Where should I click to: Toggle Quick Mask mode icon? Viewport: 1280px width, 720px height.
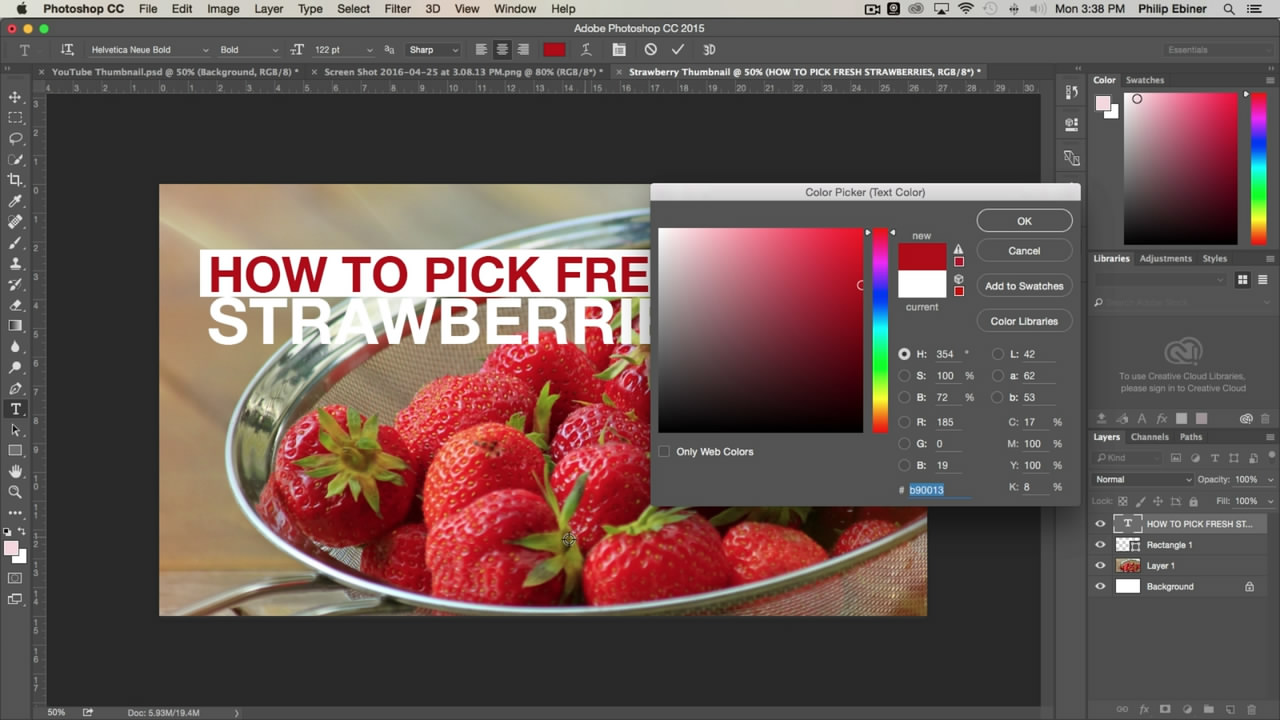[15, 578]
